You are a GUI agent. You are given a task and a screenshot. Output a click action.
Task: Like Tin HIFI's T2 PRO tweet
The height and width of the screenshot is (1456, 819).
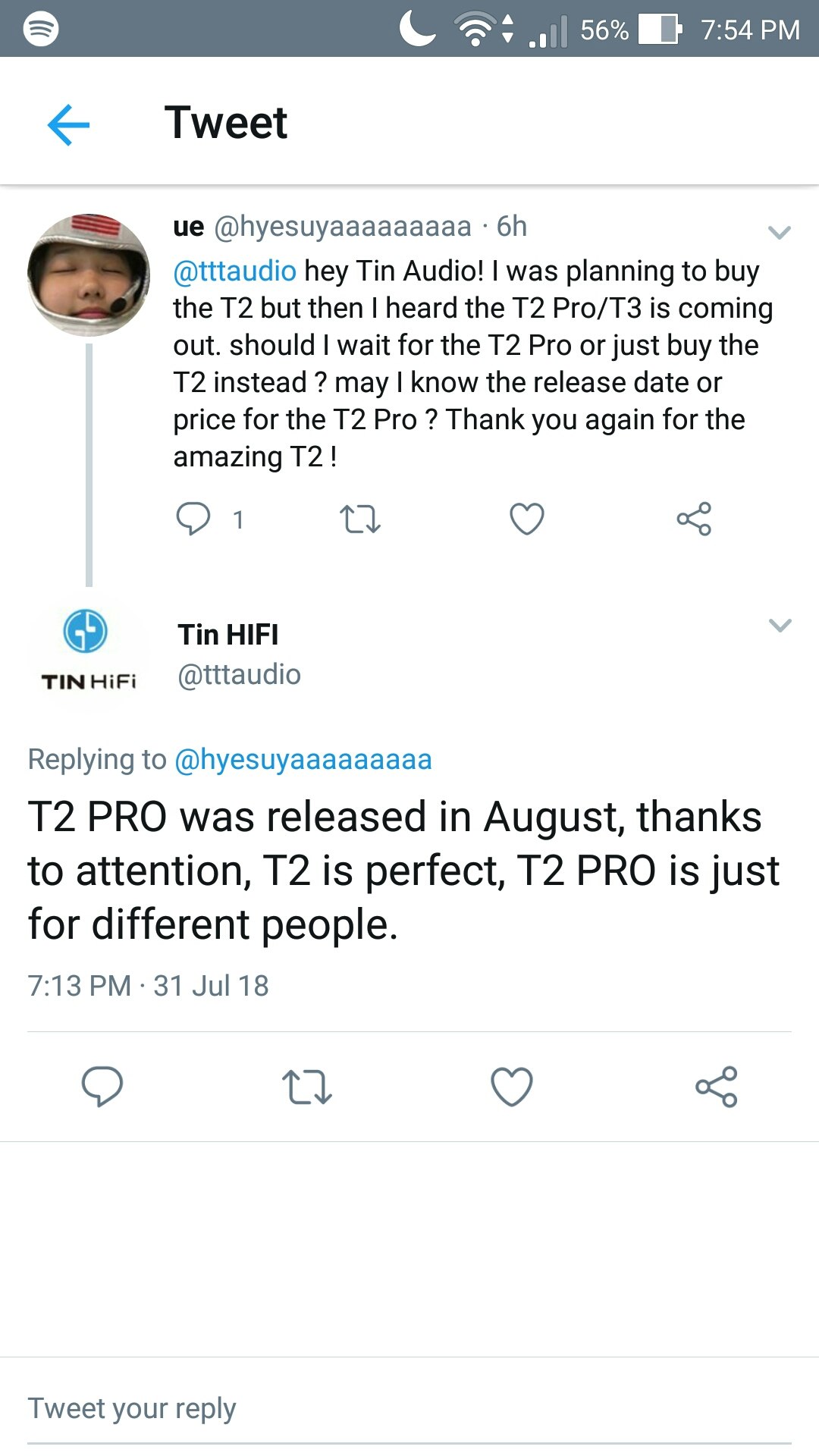pos(512,1086)
